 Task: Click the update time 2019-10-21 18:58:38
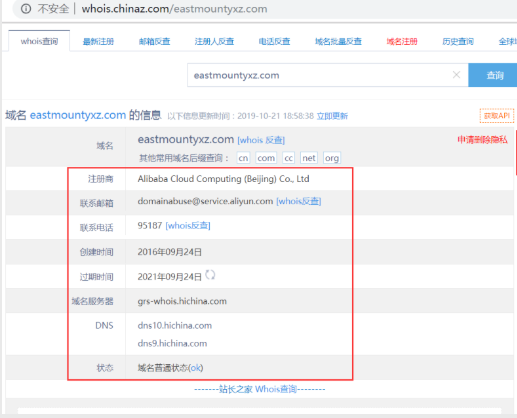275,116
